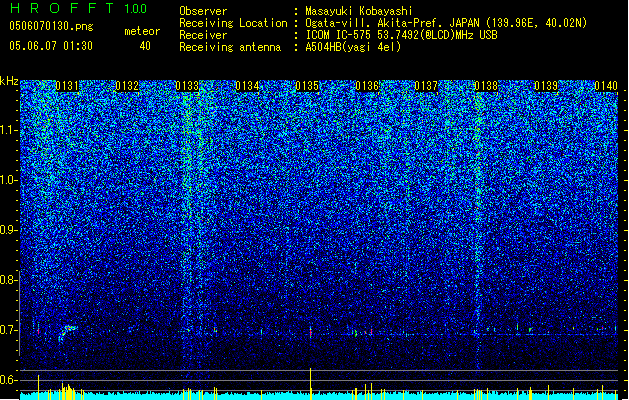This screenshot has width=629, height=400.
Task: Click the kHz axis unit label
Action: click(x=9, y=81)
